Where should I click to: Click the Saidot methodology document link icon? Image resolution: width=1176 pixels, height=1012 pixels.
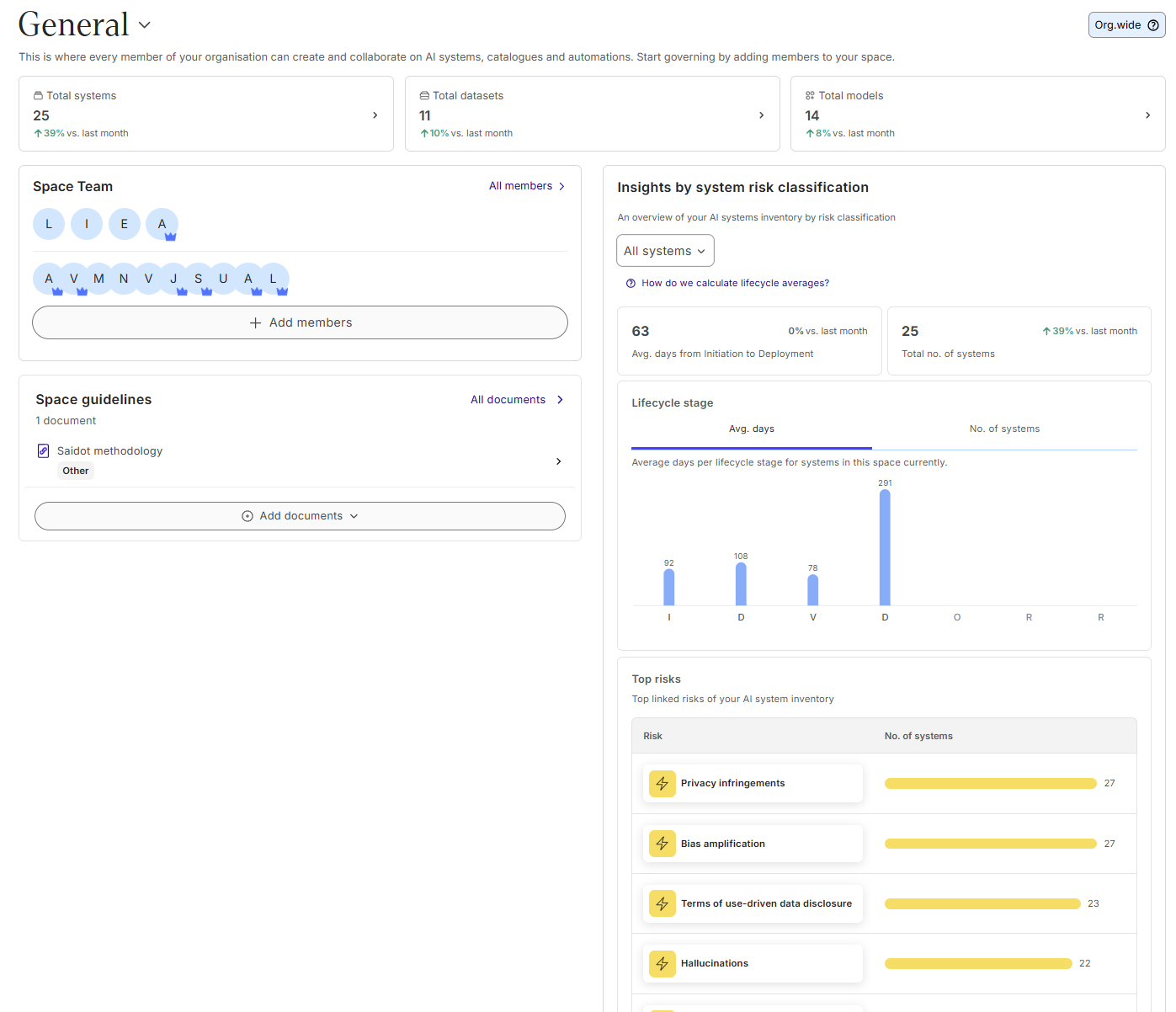44,451
